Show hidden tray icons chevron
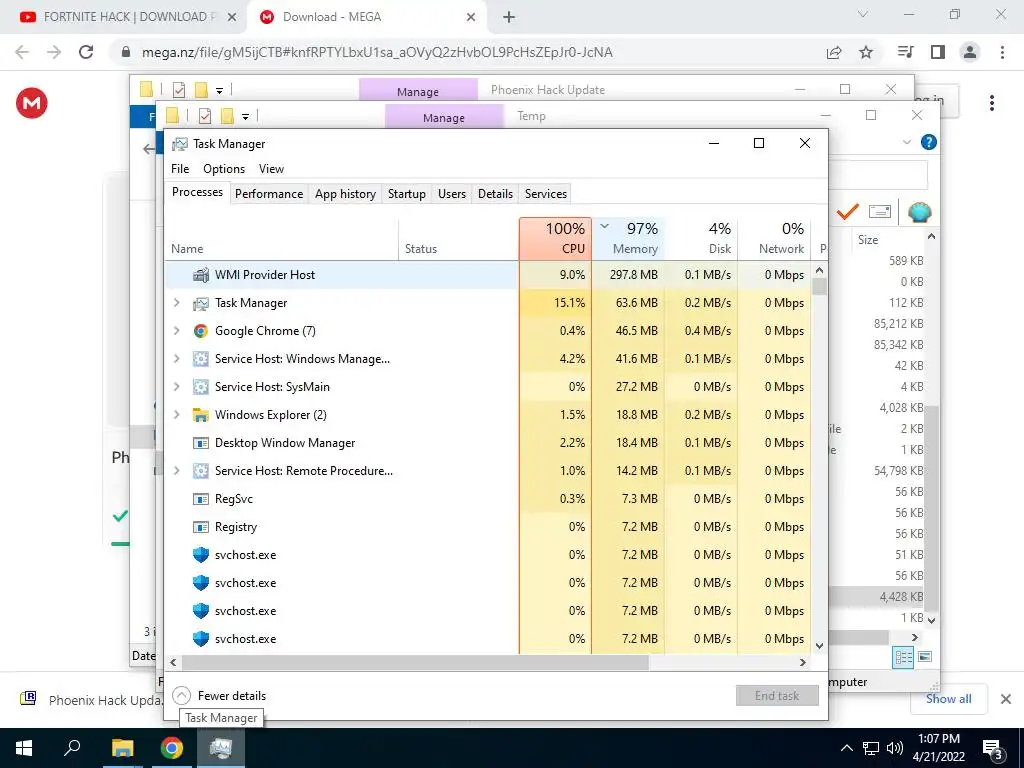1024x768 pixels. tap(846, 748)
